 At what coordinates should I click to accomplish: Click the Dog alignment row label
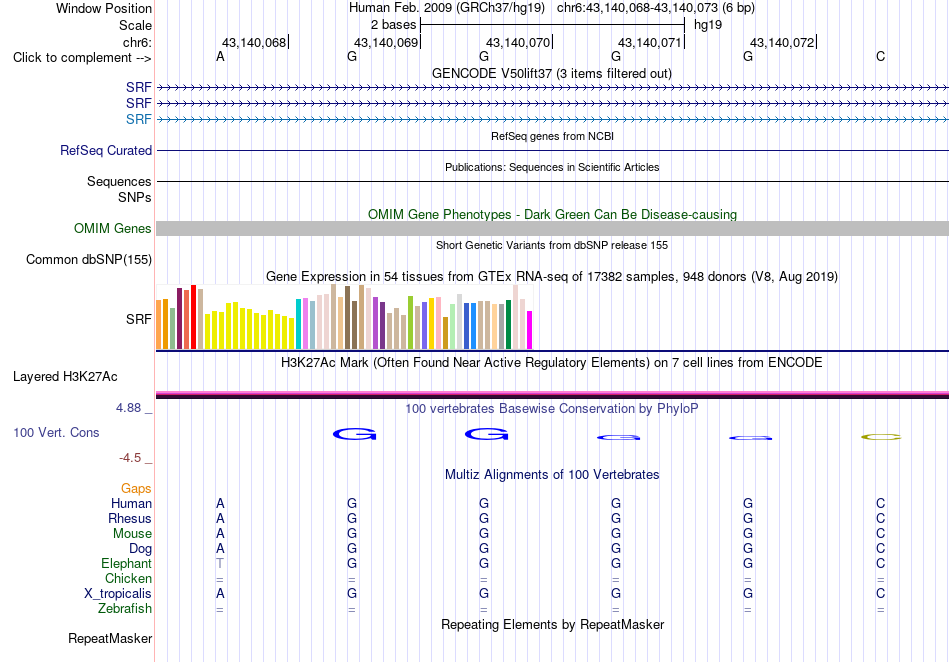140,549
